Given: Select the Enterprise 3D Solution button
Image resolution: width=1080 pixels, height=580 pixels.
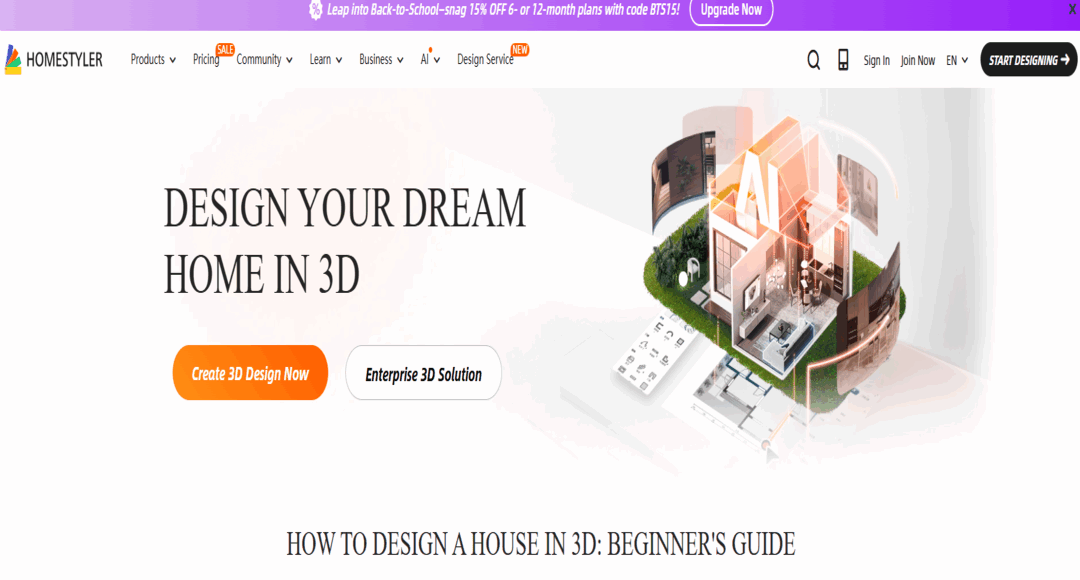Looking at the screenshot, I should [x=423, y=374].
